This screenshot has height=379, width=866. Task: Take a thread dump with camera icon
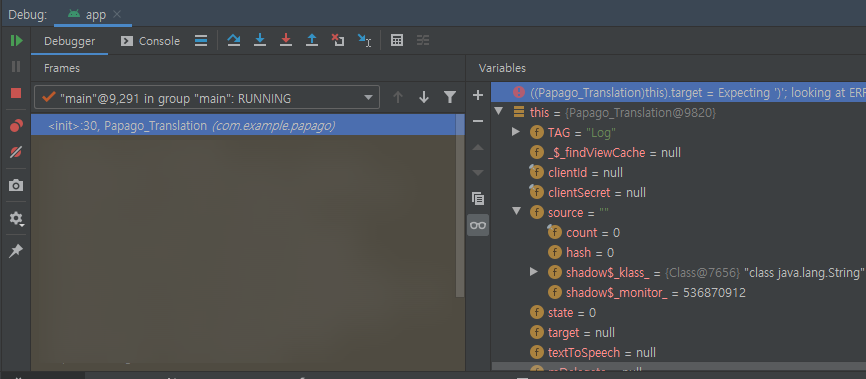tap(16, 185)
